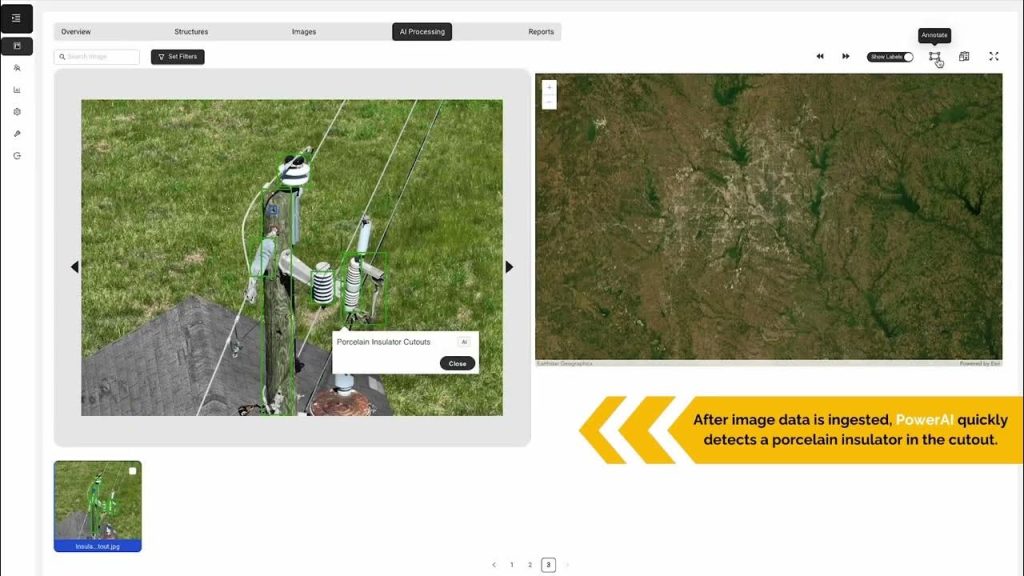Click the rewind double-arrow icon
The height and width of the screenshot is (576, 1024).
point(820,57)
